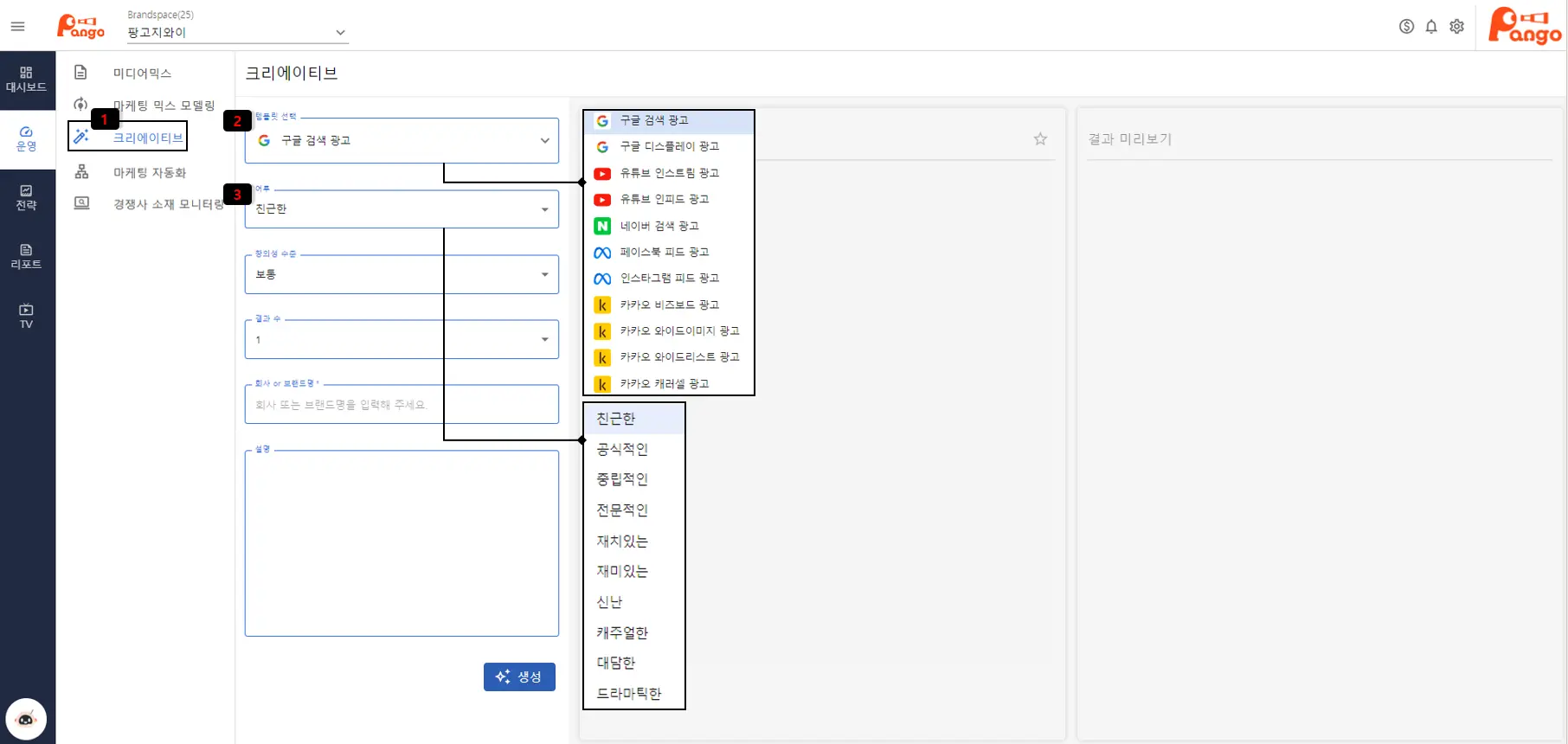Click the notification bell icon
1568x744 pixels.
1431,27
